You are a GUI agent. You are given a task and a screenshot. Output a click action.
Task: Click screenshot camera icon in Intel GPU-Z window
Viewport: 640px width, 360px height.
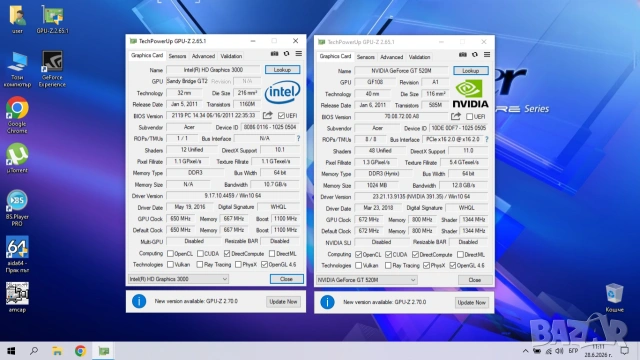click(274, 54)
